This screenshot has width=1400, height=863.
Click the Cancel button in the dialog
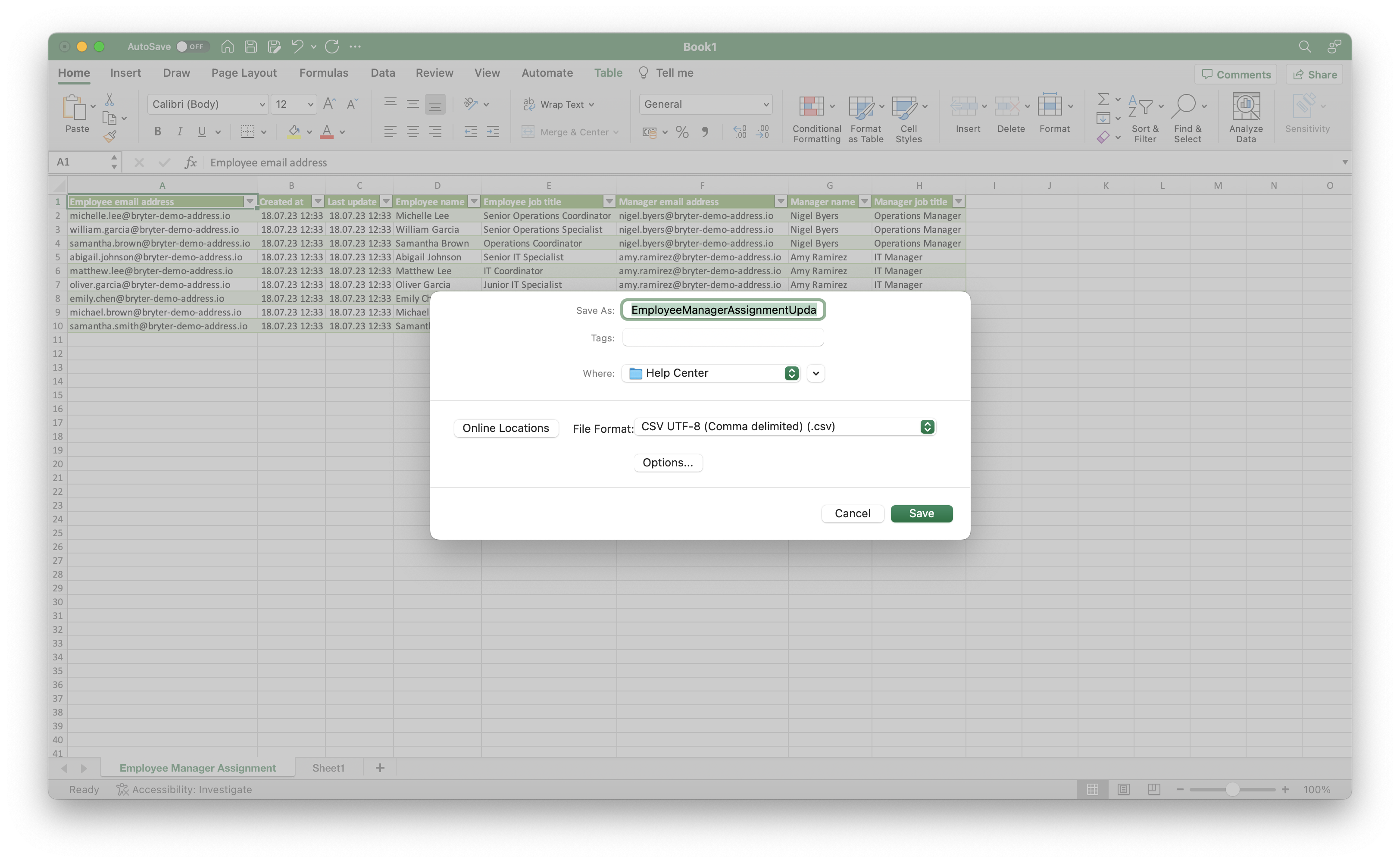click(x=852, y=513)
